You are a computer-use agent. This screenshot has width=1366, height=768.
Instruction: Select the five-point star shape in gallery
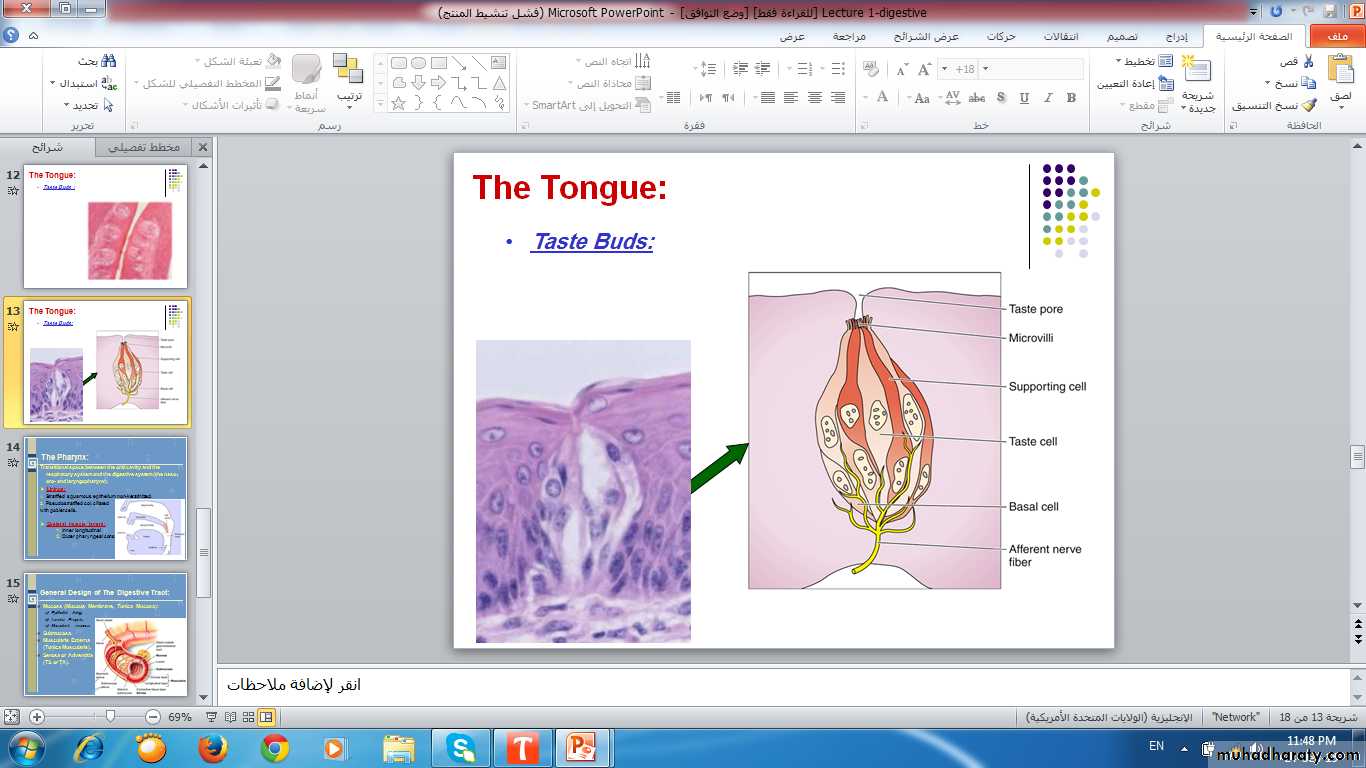(x=398, y=103)
